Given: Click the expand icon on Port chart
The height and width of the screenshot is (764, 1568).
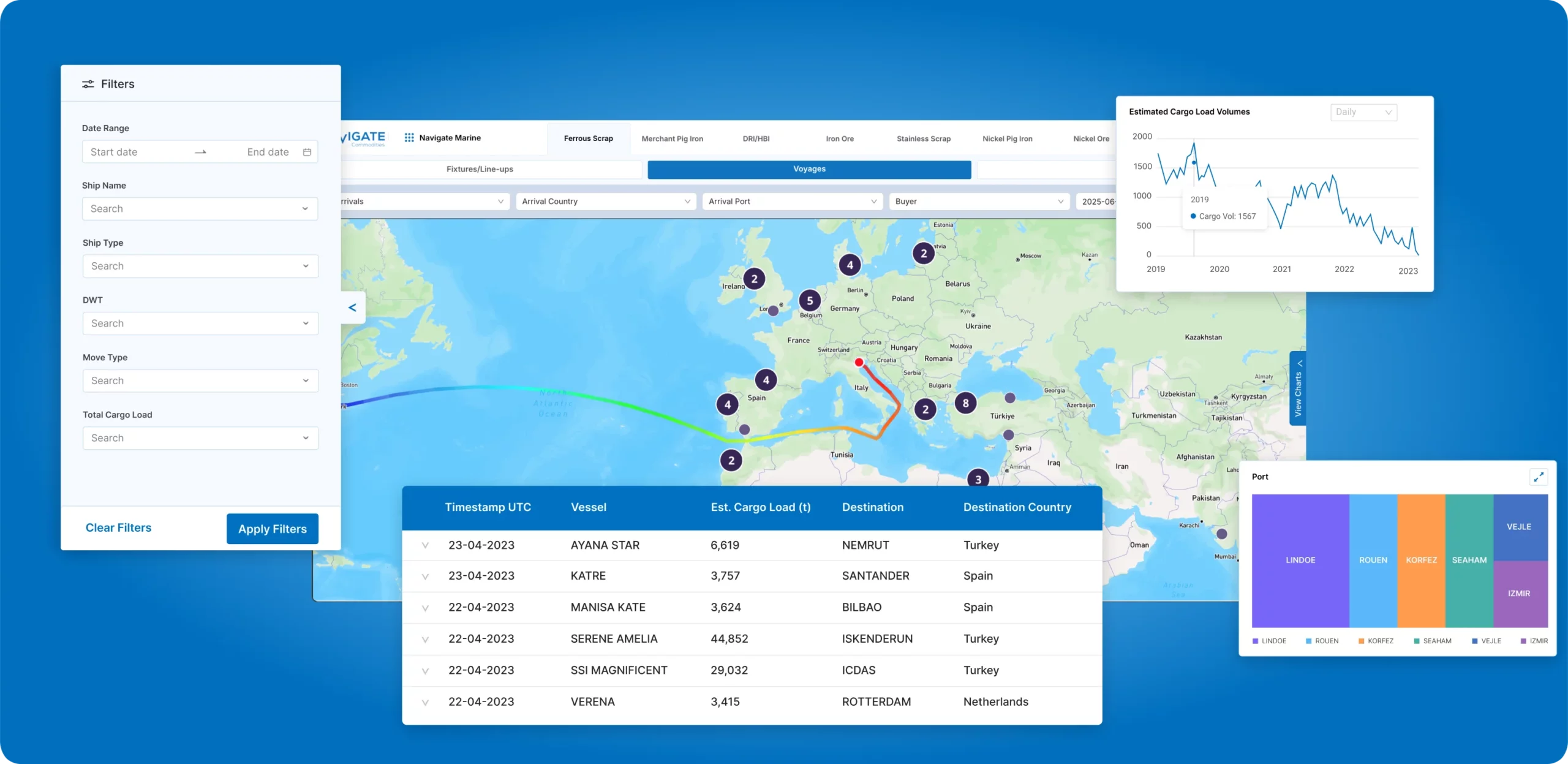Looking at the screenshot, I should tap(1538, 477).
